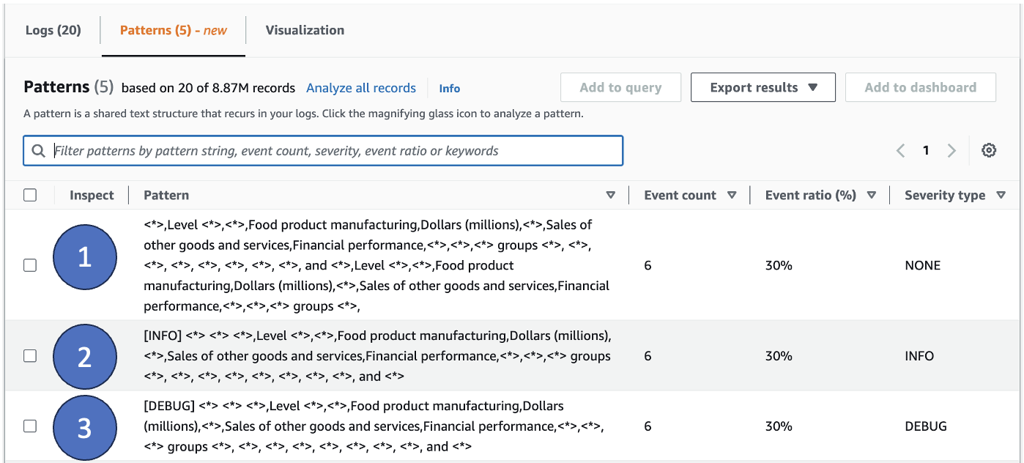
Task: Check the row with severity NONE
Action: 30,265
